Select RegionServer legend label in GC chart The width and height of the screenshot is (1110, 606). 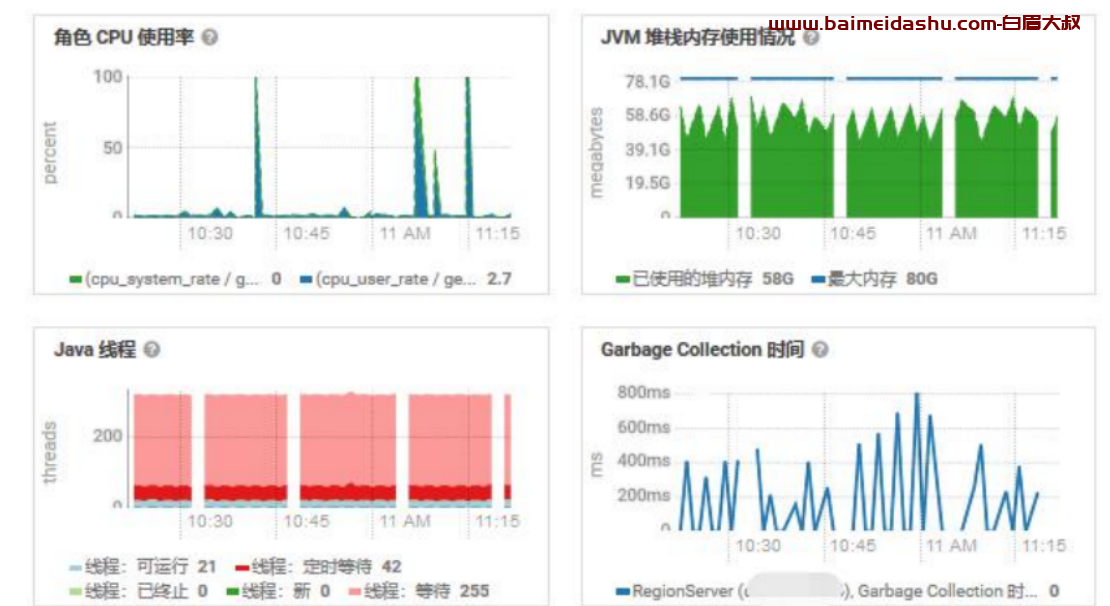834,591
